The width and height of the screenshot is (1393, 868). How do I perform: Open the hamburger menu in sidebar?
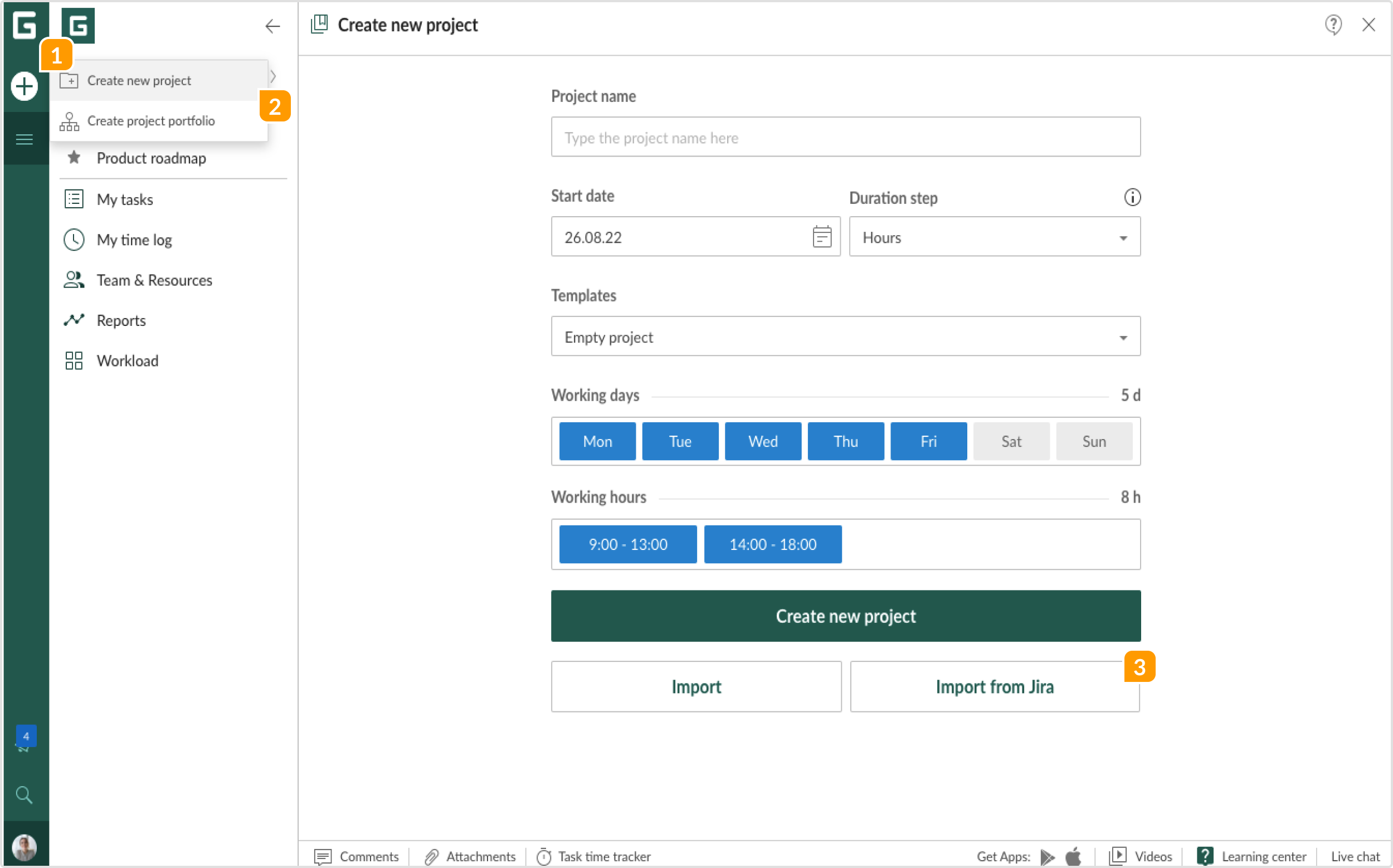tap(24, 138)
